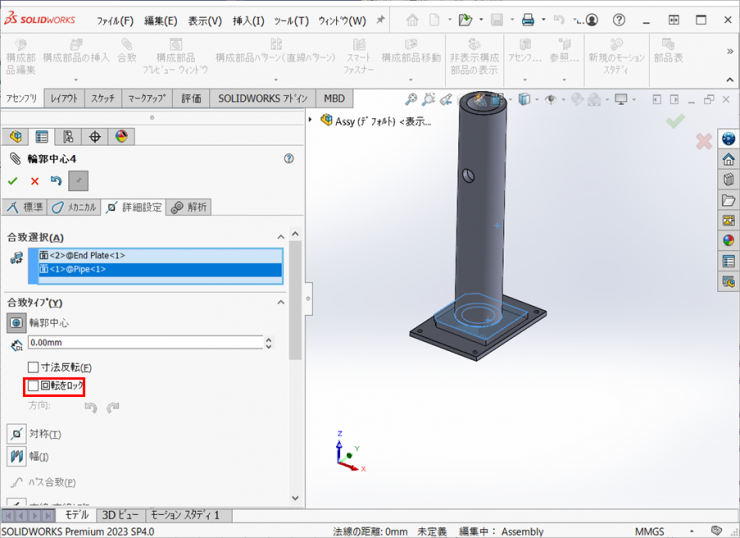Enable the 回転をロック checkbox
The image size is (740, 538).
pyautogui.click(x=34, y=385)
